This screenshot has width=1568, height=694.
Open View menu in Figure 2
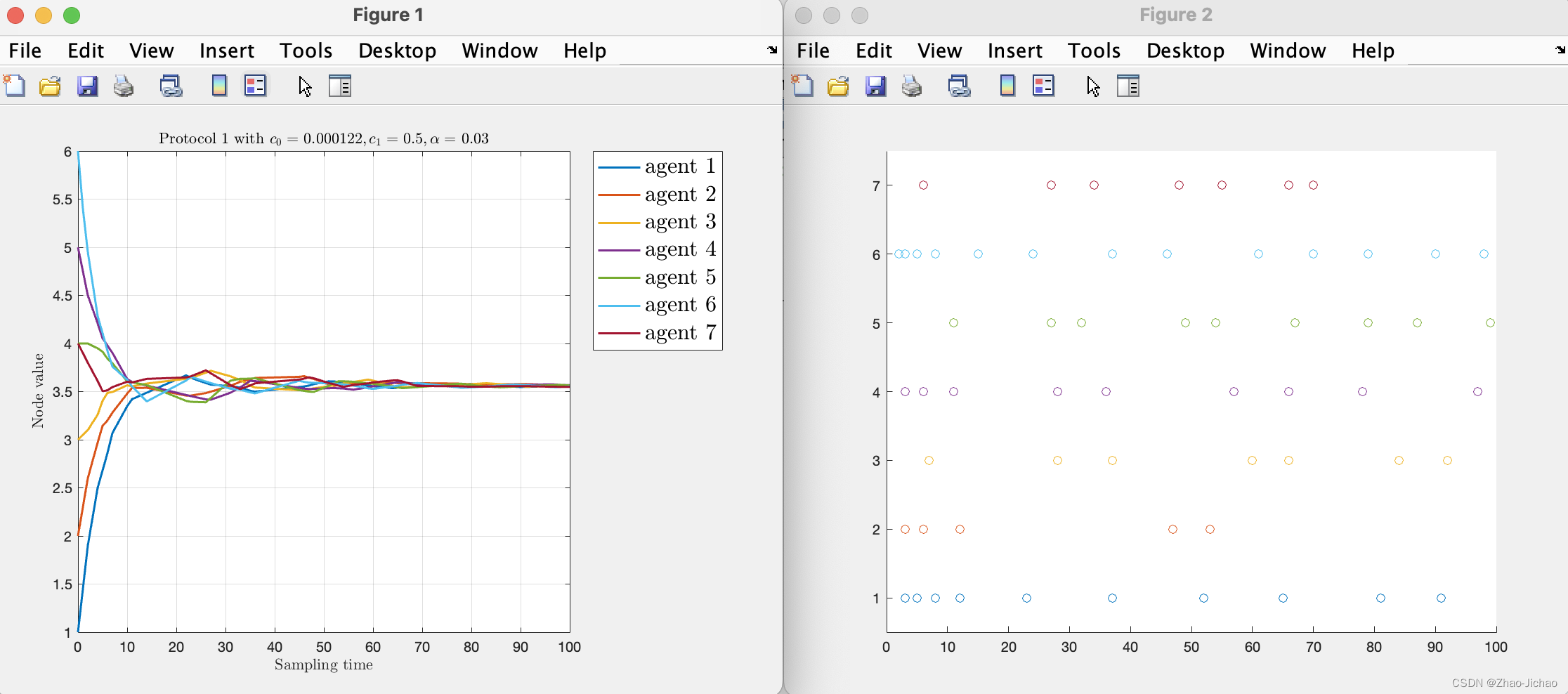coord(940,51)
